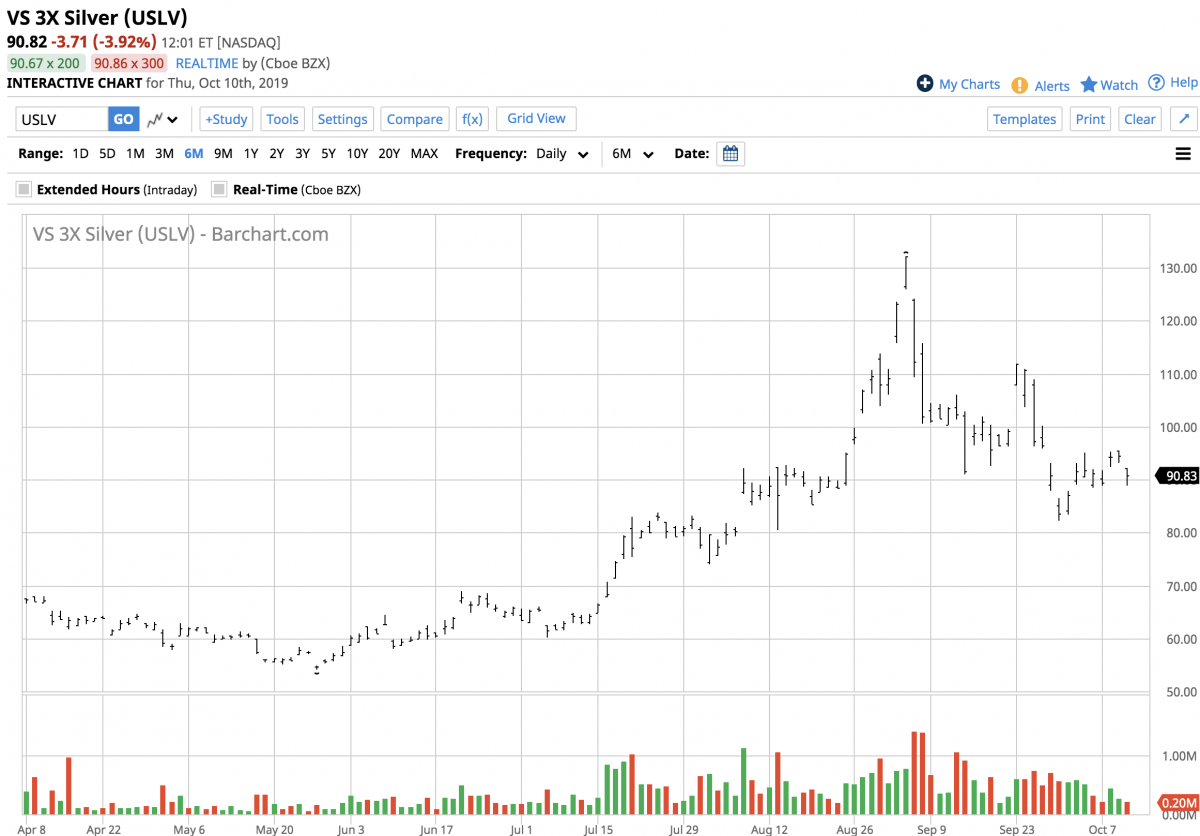
Task: Open the chart type dropdown next to GO
Action: [163, 120]
